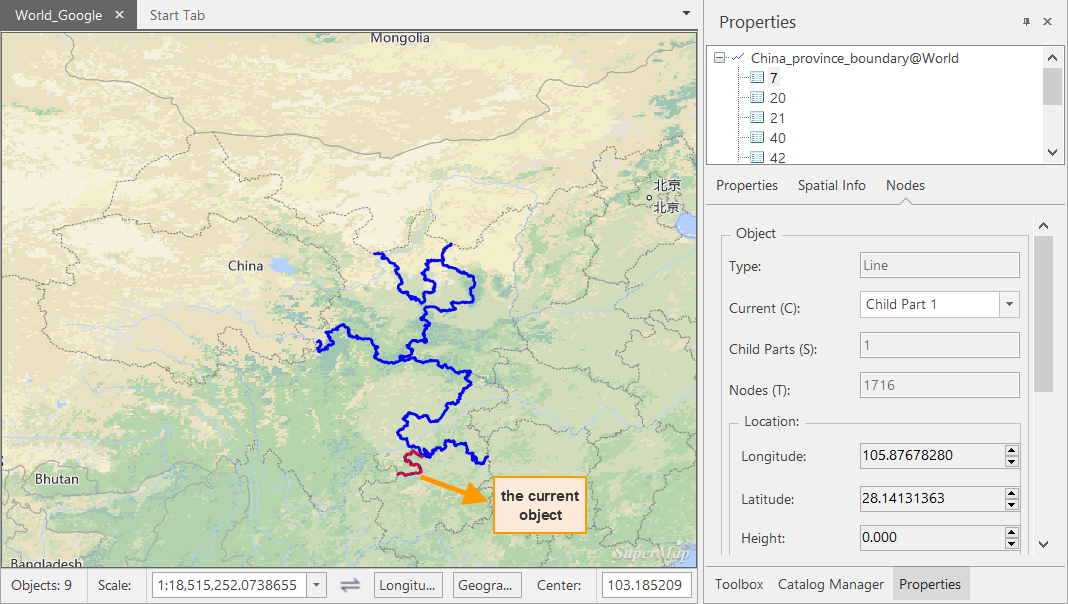1068x604 pixels.
Task: Click the Longitude coordinate button in status bar
Action: (408, 585)
